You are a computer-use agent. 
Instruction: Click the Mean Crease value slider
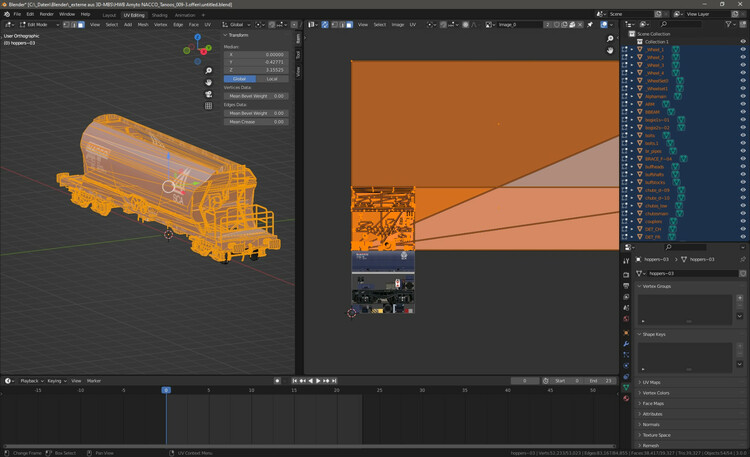pyautogui.click(x=256, y=122)
